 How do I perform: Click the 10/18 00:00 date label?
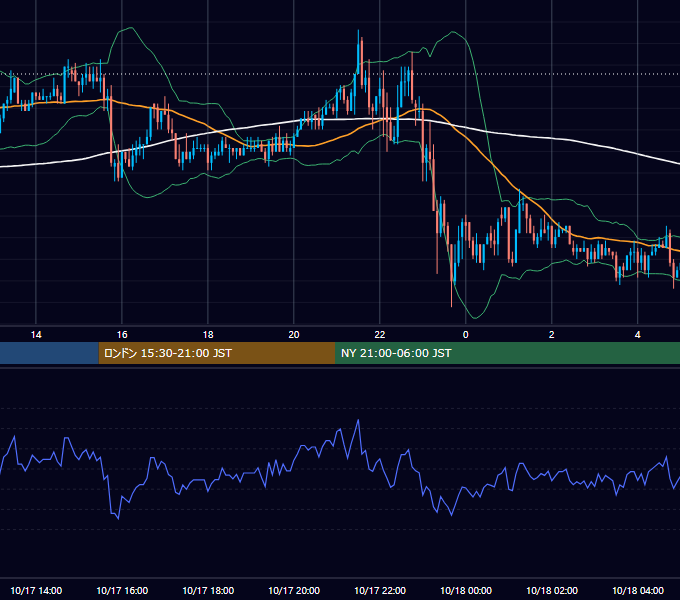pyautogui.click(x=465, y=590)
